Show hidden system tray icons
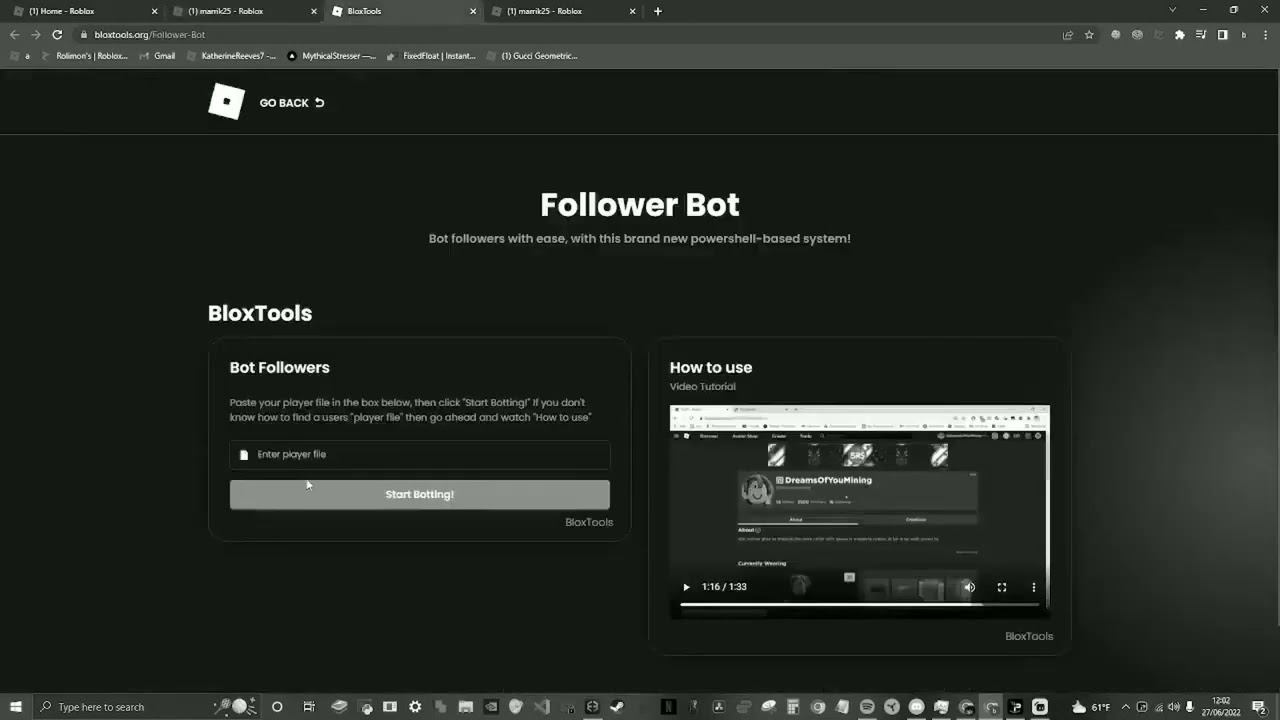This screenshot has width=1280, height=720. tap(1126, 707)
